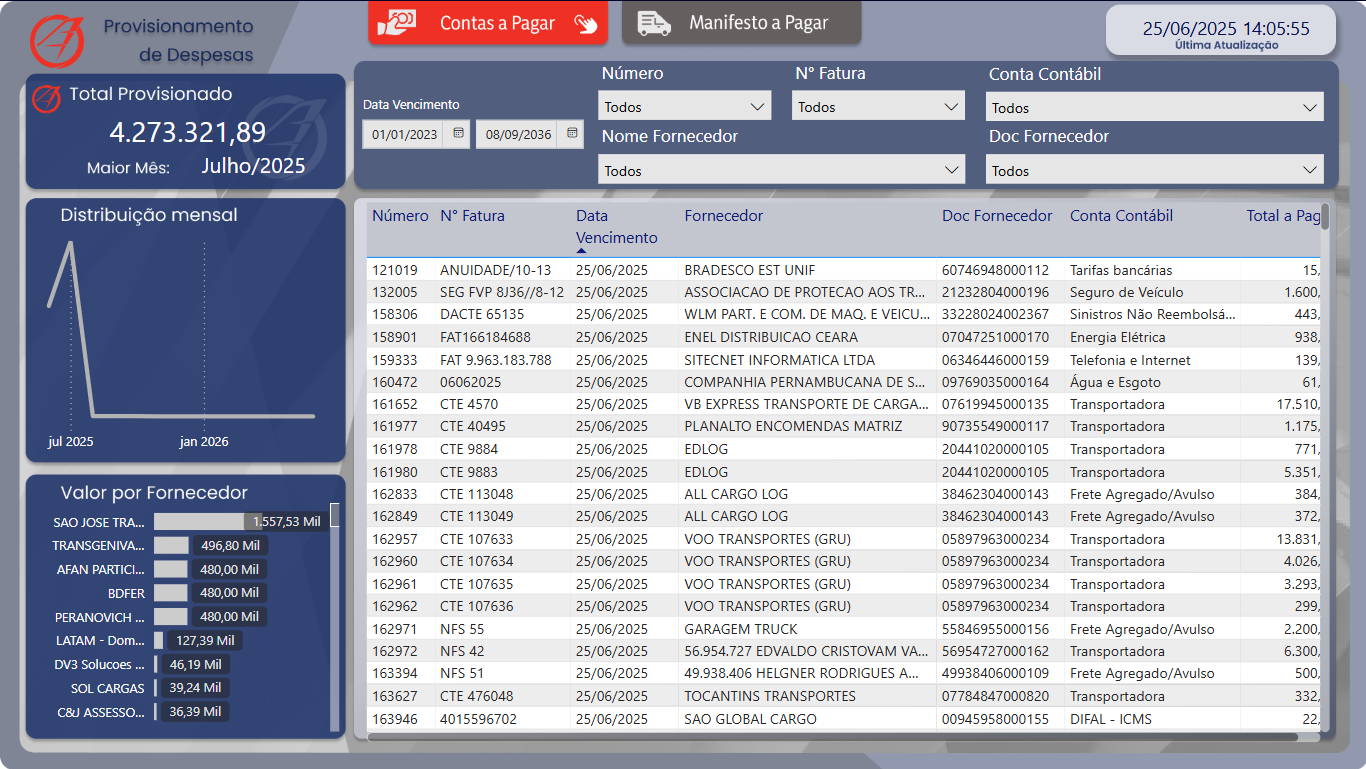Click the DIFAL - ICMS account cell
This screenshot has width=1366, height=769.
(x=1111, y=719)
